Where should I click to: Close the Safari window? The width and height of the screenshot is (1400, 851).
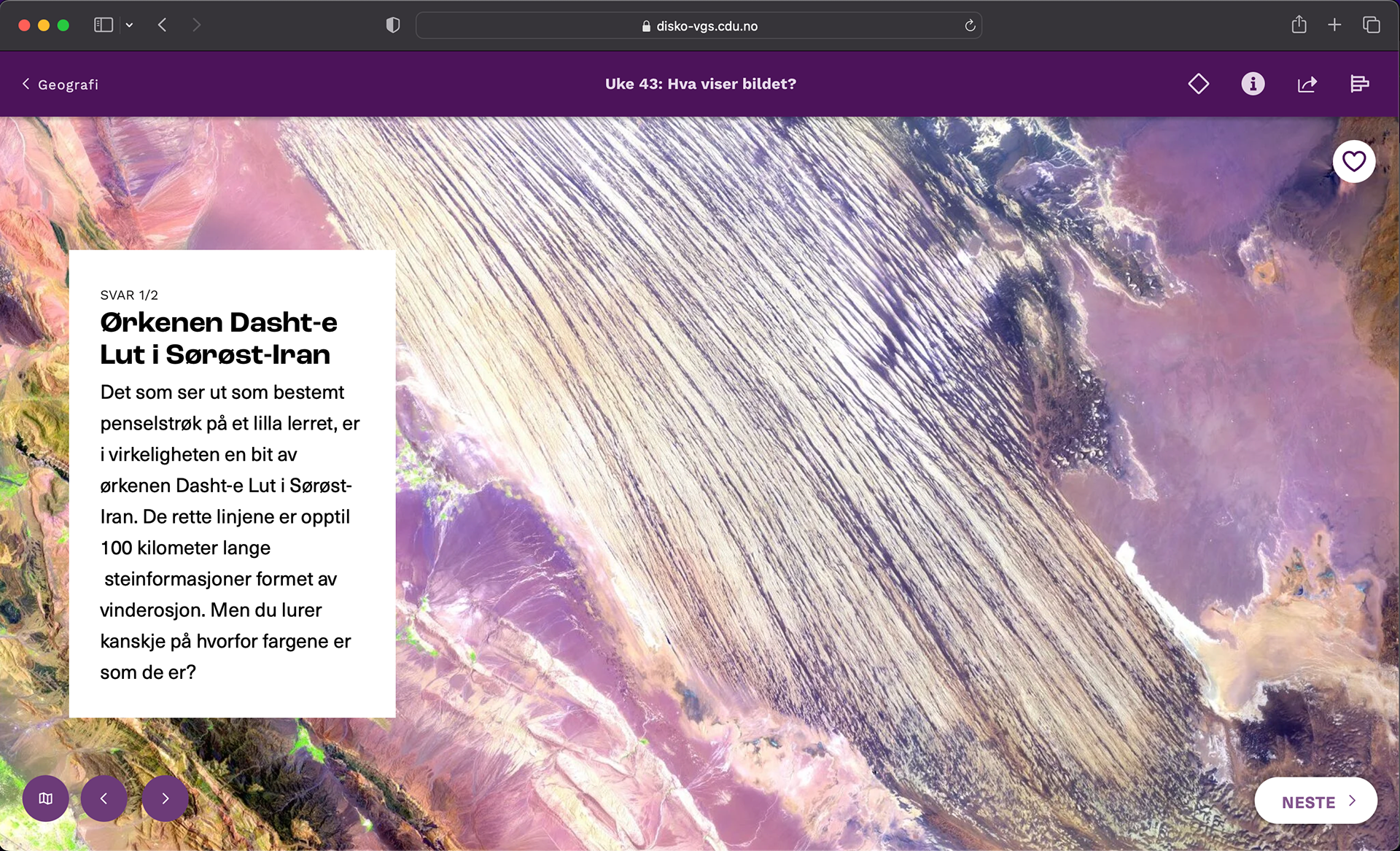coord(24,26)
